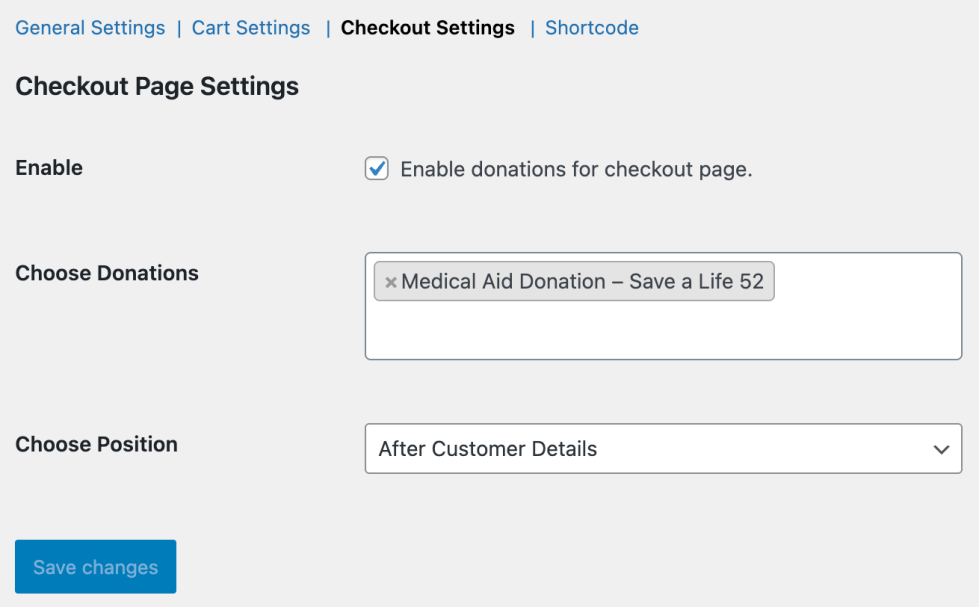This screenshot has height=607, width=979.
Task: Click inside the Choose Donations field
Action: pos(662,330)
